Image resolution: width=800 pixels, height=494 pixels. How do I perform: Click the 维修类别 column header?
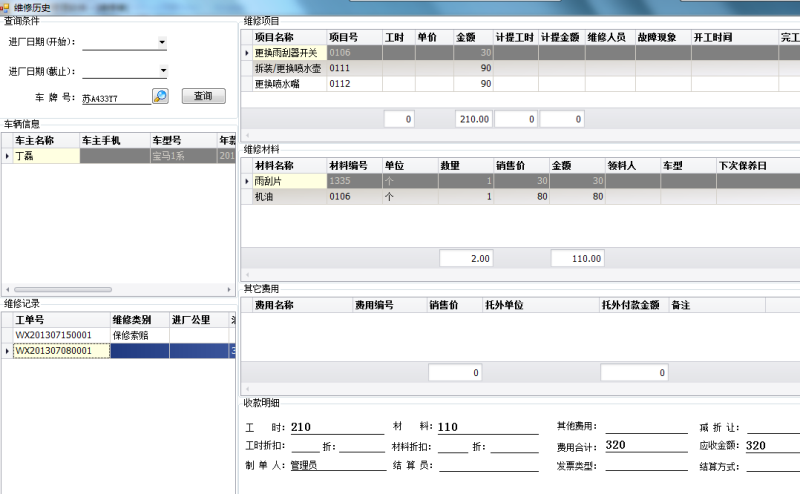(140, 320)
